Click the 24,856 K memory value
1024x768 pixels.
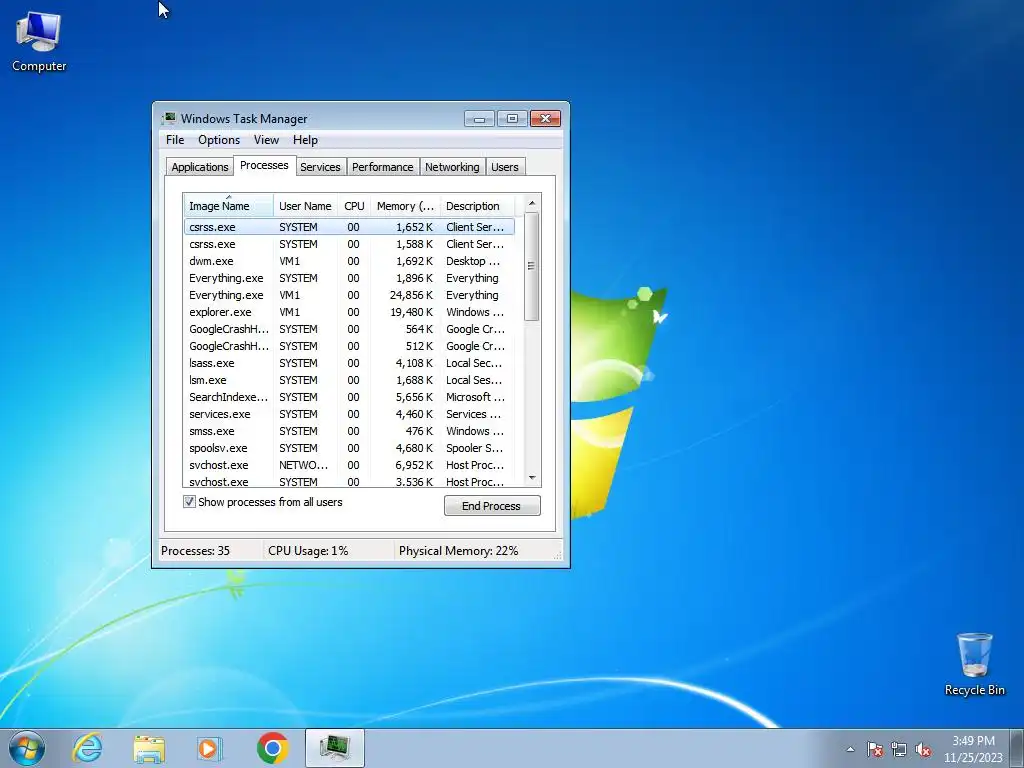click(x=411, y=295)
